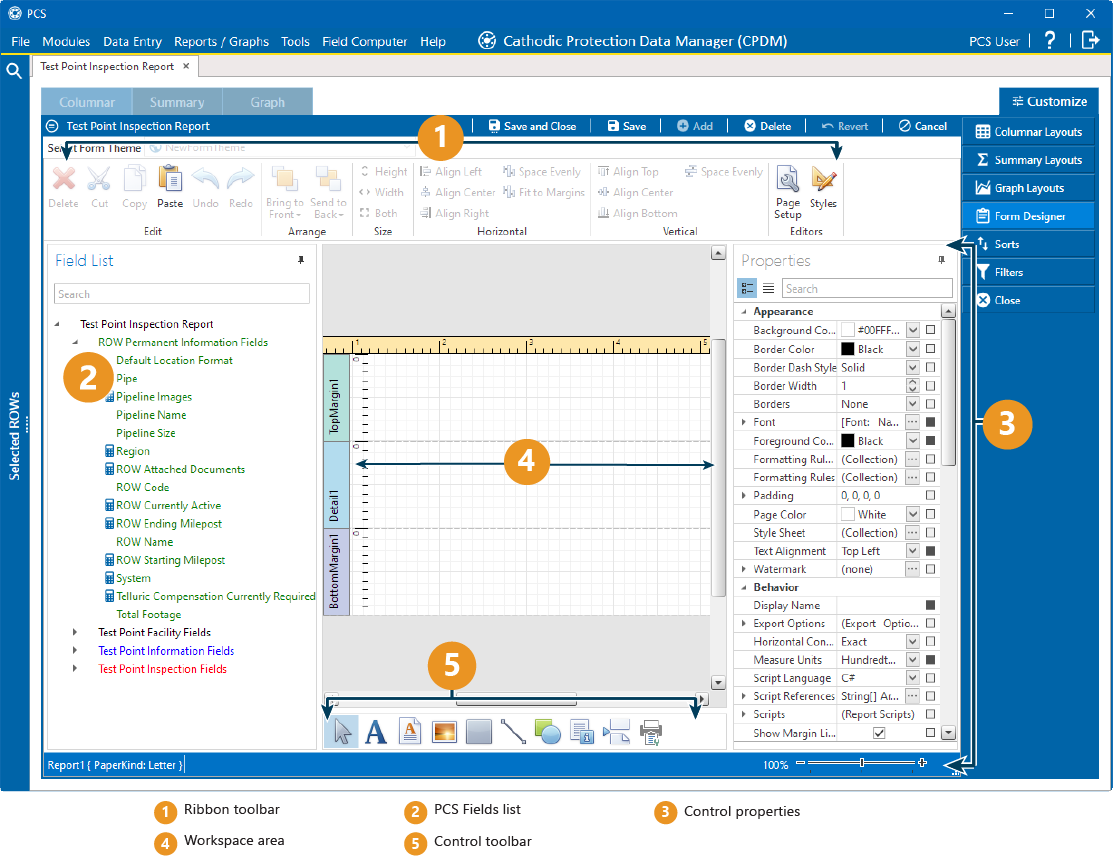Screen dimensions: 1114x856
Task: Pick the Line control tool
Action: pyautogui.click(x=513, y=732)
